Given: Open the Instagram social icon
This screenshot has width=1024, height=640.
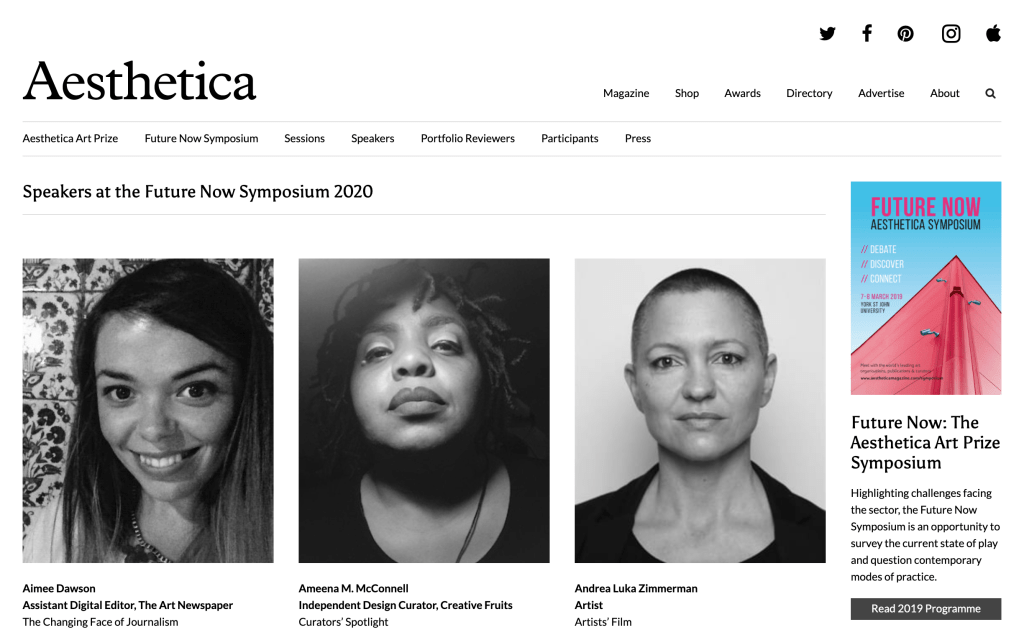Looking at the screenshot, I should pos(951,33).
